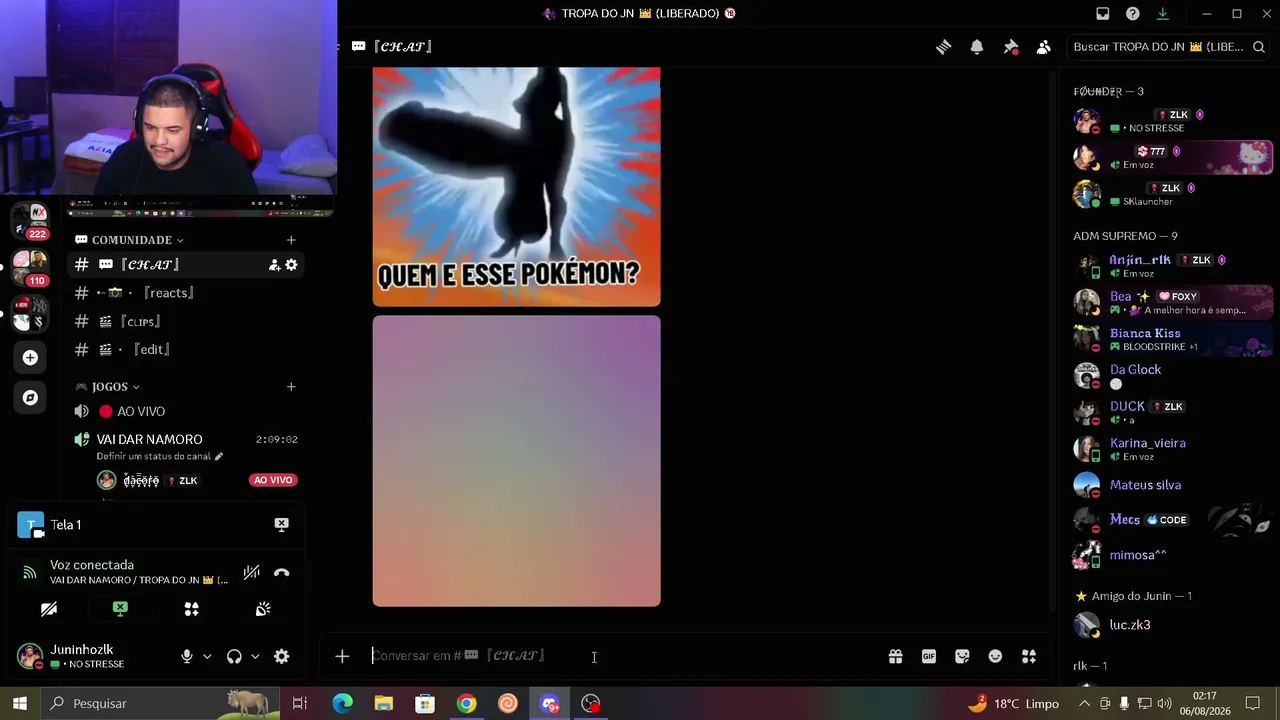Open Karina_vieira member profile
1280x720 pixels.
click(x=1172, y=449)
